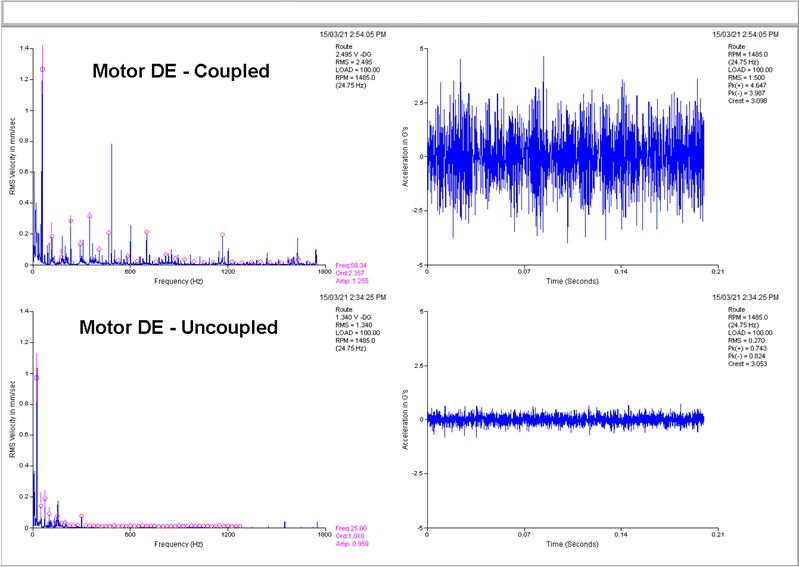Screen dimensions: 799x567
Task: Click the Motor DE - Uncoupled plot title
Action: coord(178,327)
